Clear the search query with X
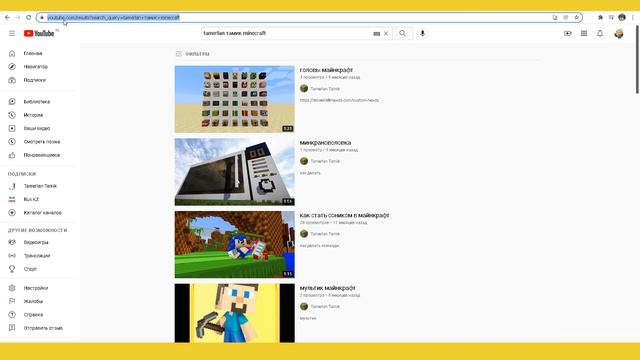 [386, 33]
